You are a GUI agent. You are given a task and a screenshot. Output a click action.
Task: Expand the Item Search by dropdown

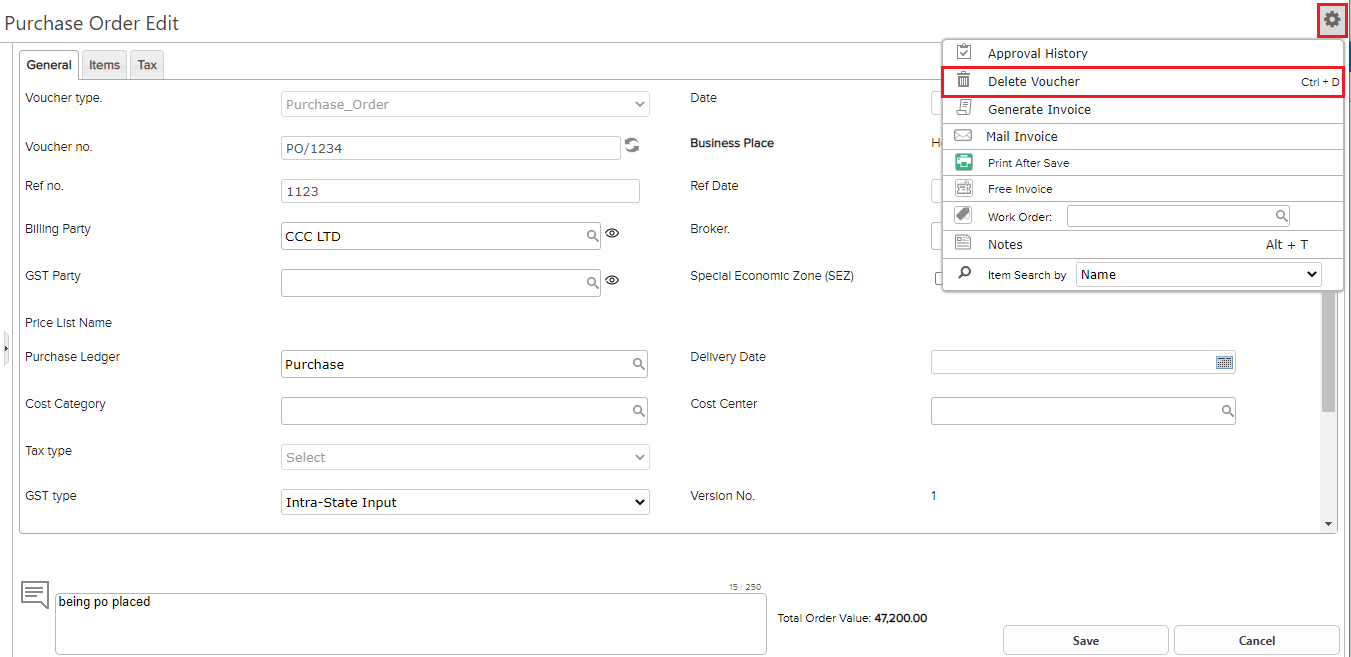pos(1198,274)
